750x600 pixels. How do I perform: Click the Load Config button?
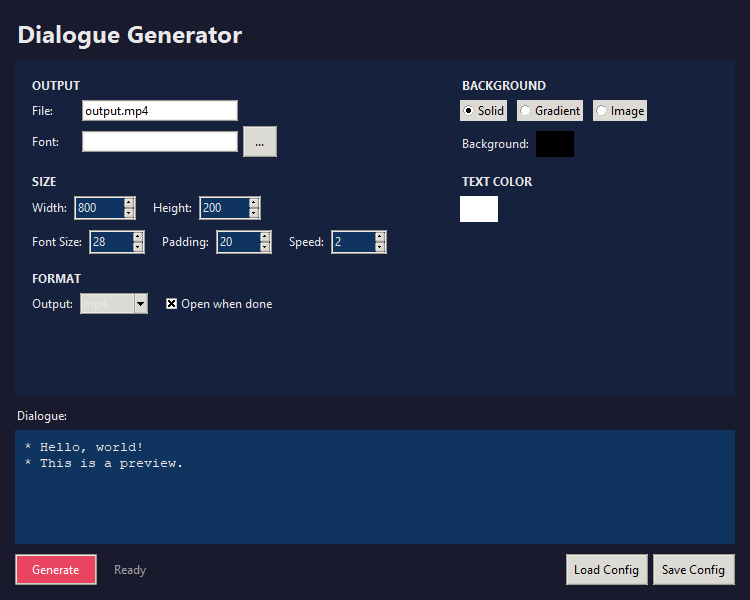coord(607,569)
